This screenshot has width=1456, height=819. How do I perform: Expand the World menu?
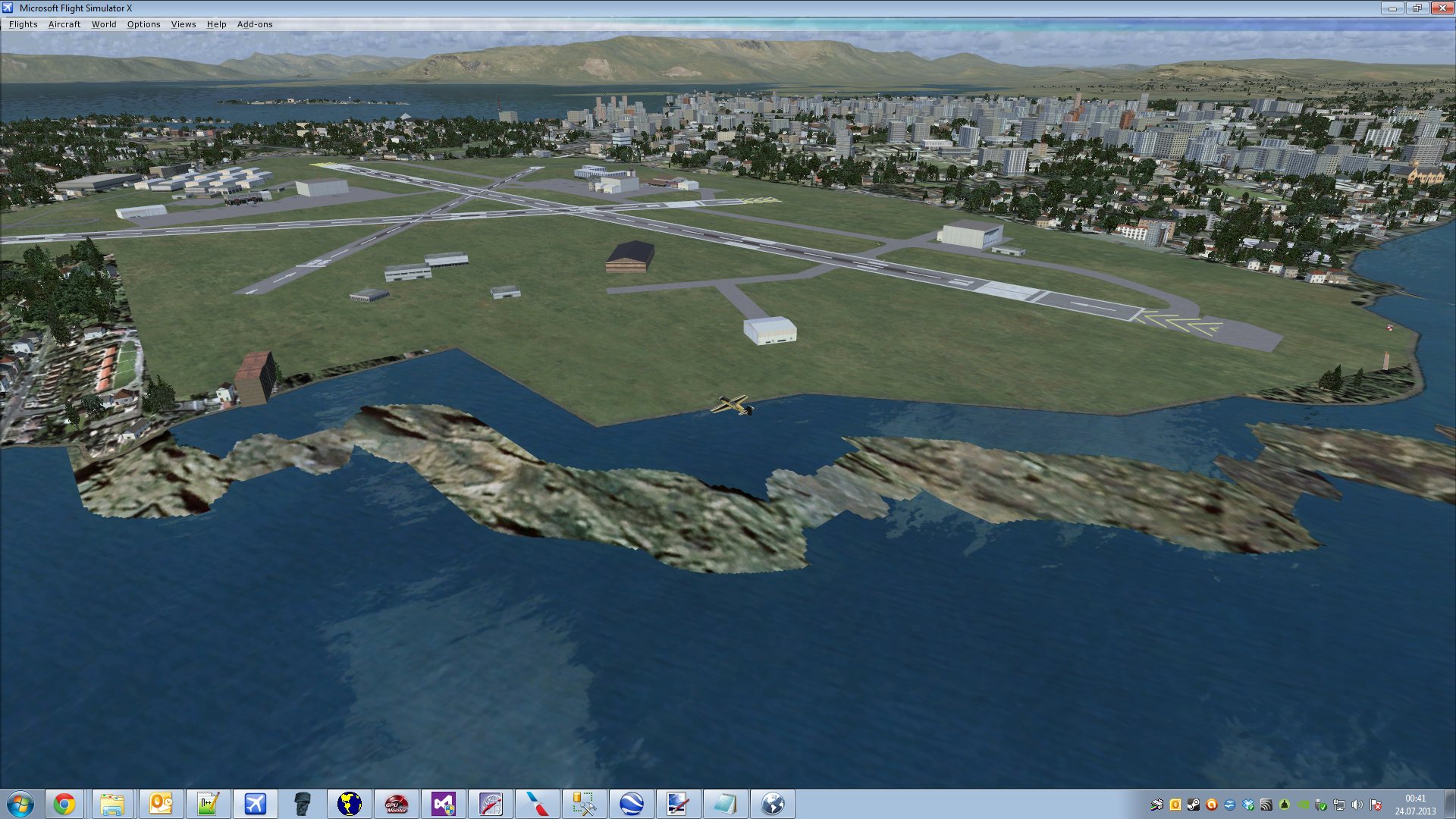coord(104,24)
